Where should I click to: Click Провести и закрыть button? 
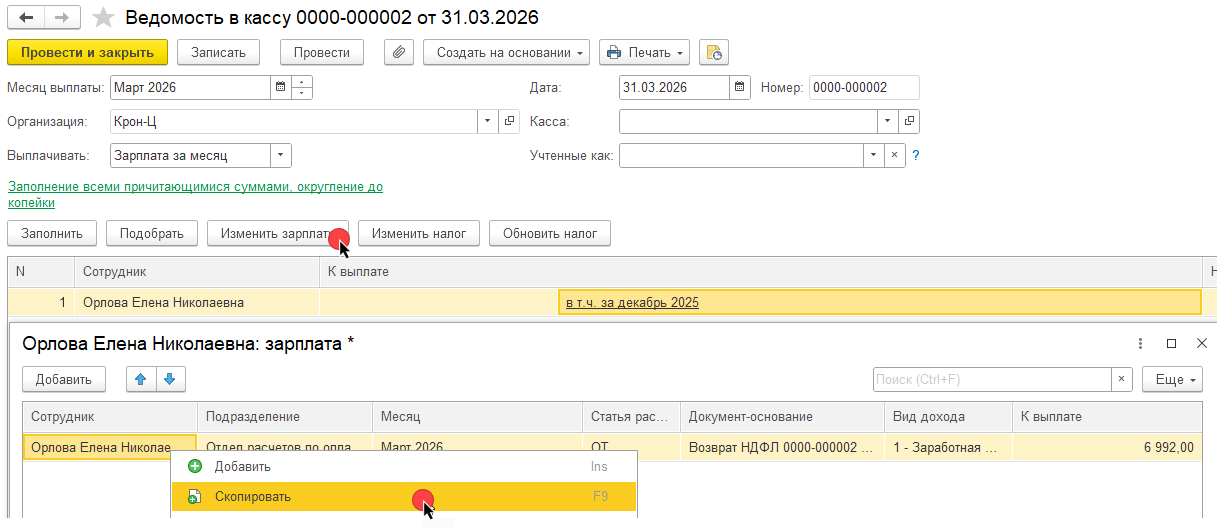(87, 52)
